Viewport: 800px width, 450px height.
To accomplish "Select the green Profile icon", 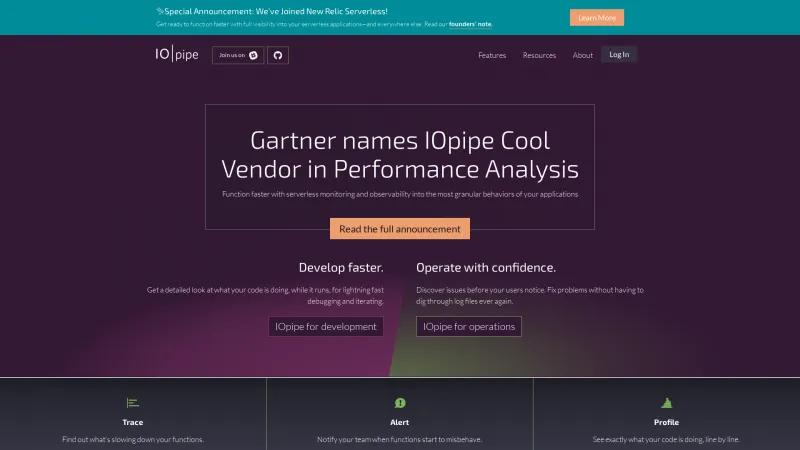I will (666, 403).
